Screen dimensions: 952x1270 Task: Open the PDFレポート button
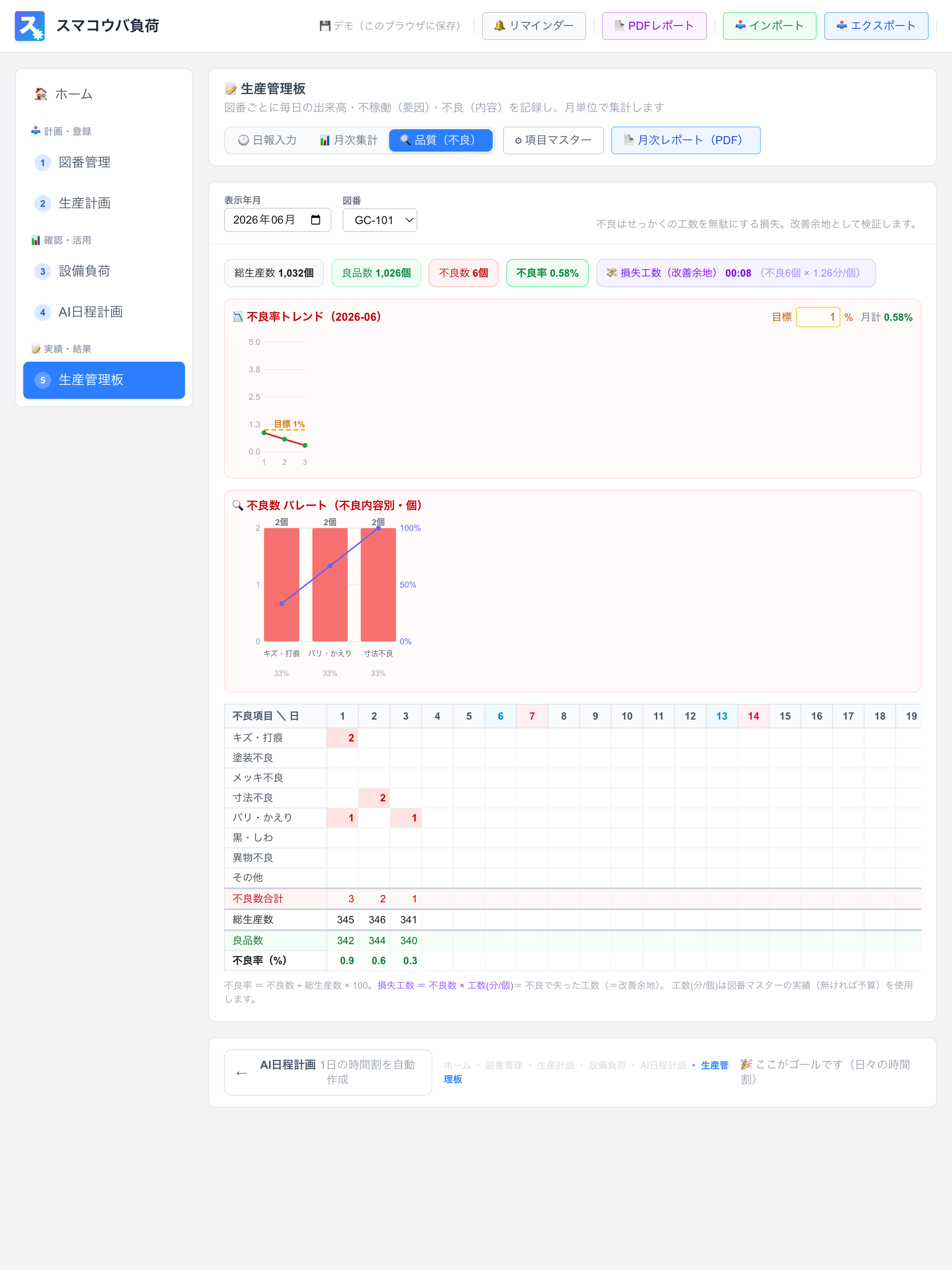click(x=654, y=26)
